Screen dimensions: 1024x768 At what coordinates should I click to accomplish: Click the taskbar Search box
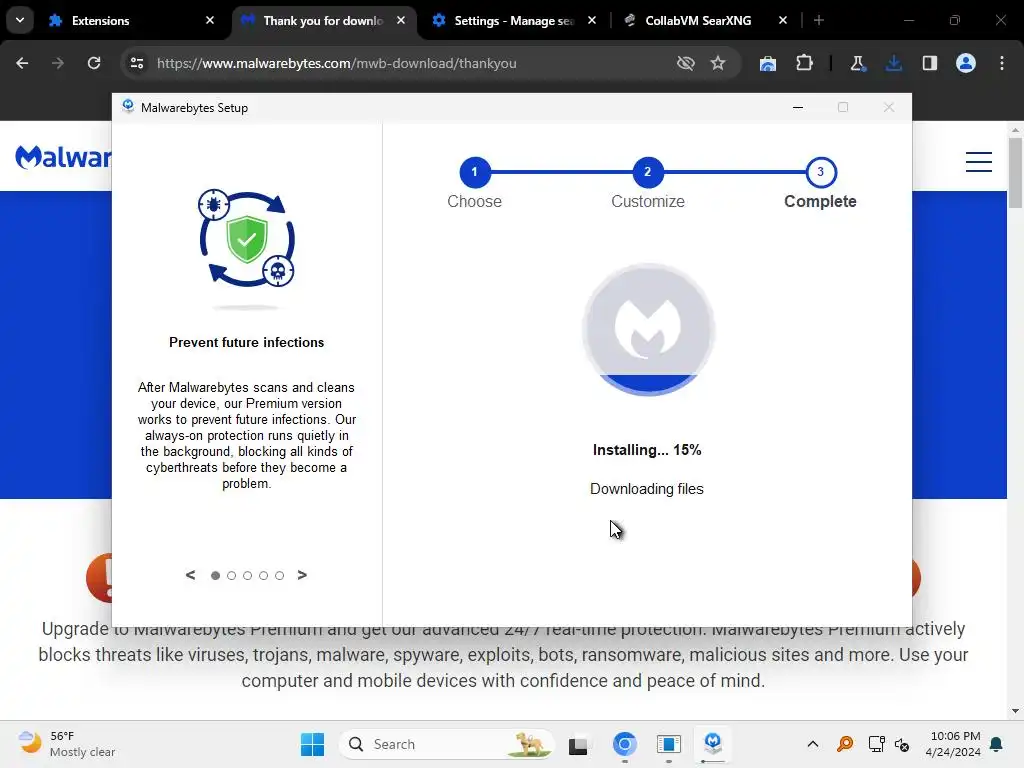[x=447, y=744]
